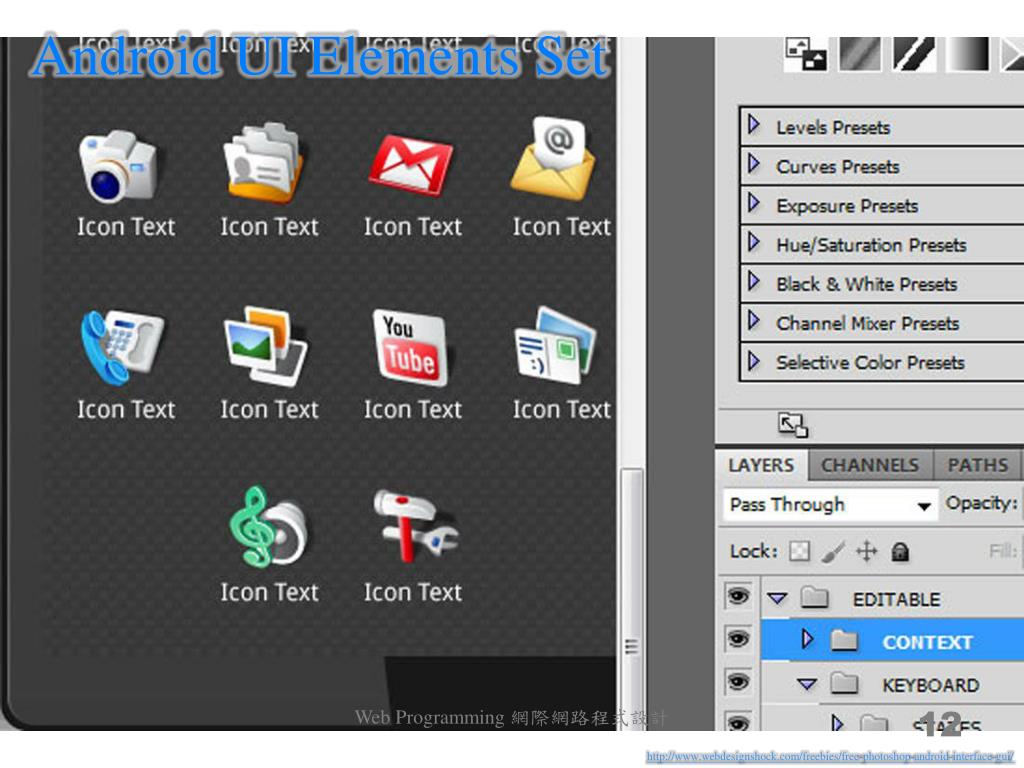Click the Icon Text label under YouTube
The image size is (1024, 768).
coord(413,410)
